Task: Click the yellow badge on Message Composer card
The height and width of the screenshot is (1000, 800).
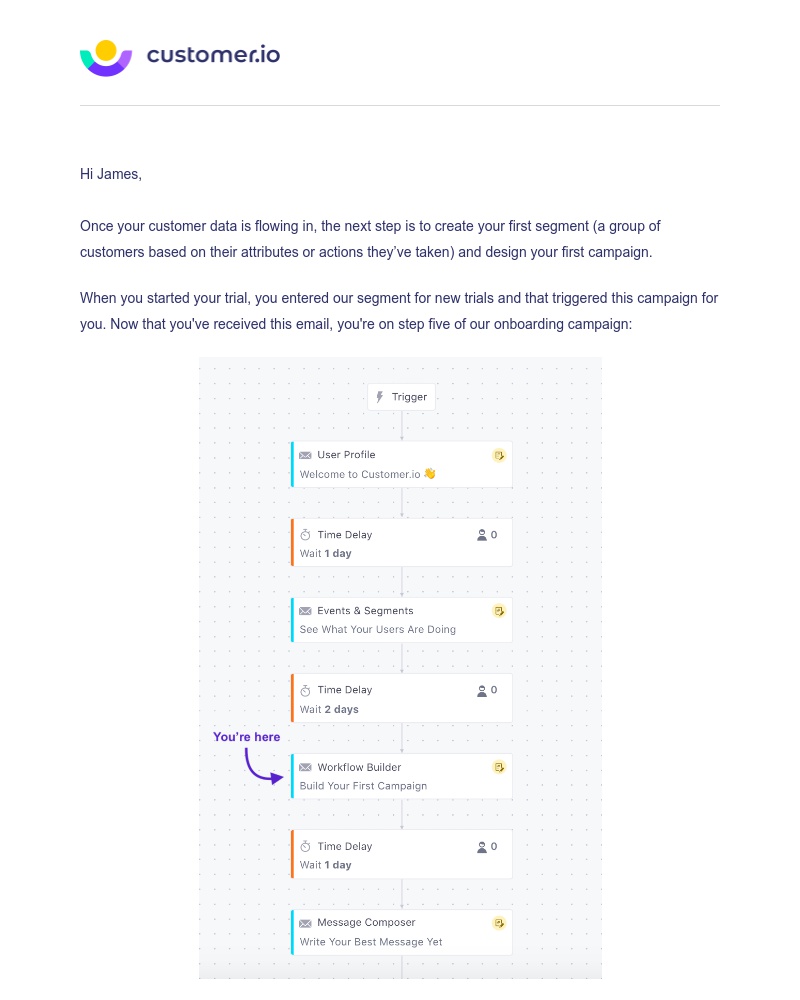Action: click(x=499, y=923)
